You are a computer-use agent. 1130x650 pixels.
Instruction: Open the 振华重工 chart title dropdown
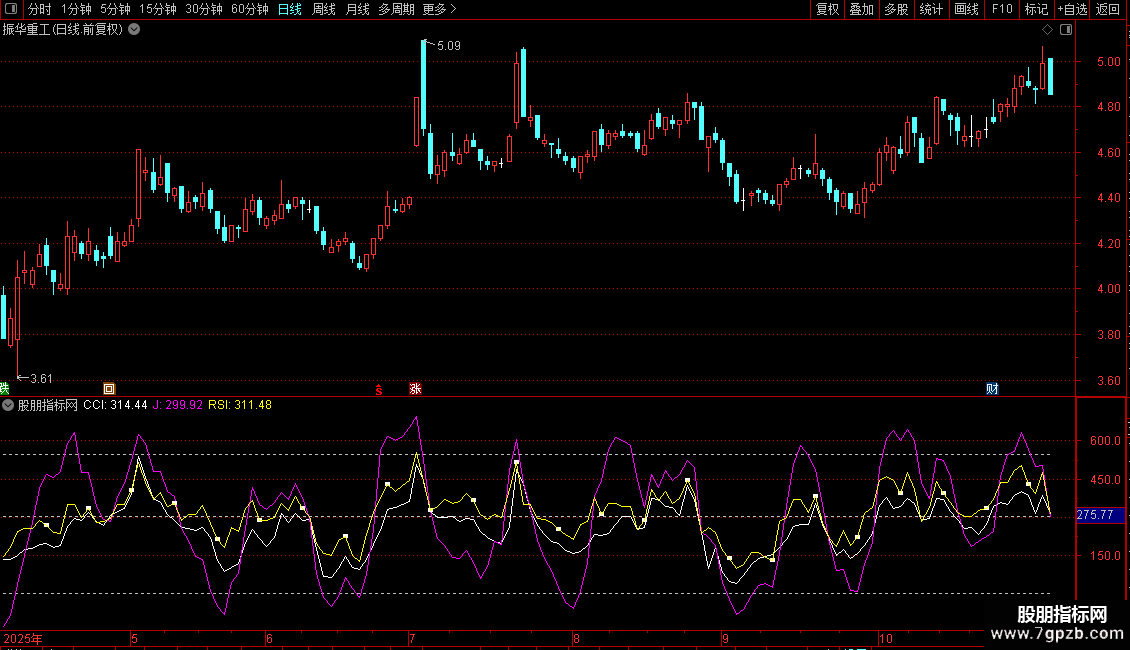134,30
